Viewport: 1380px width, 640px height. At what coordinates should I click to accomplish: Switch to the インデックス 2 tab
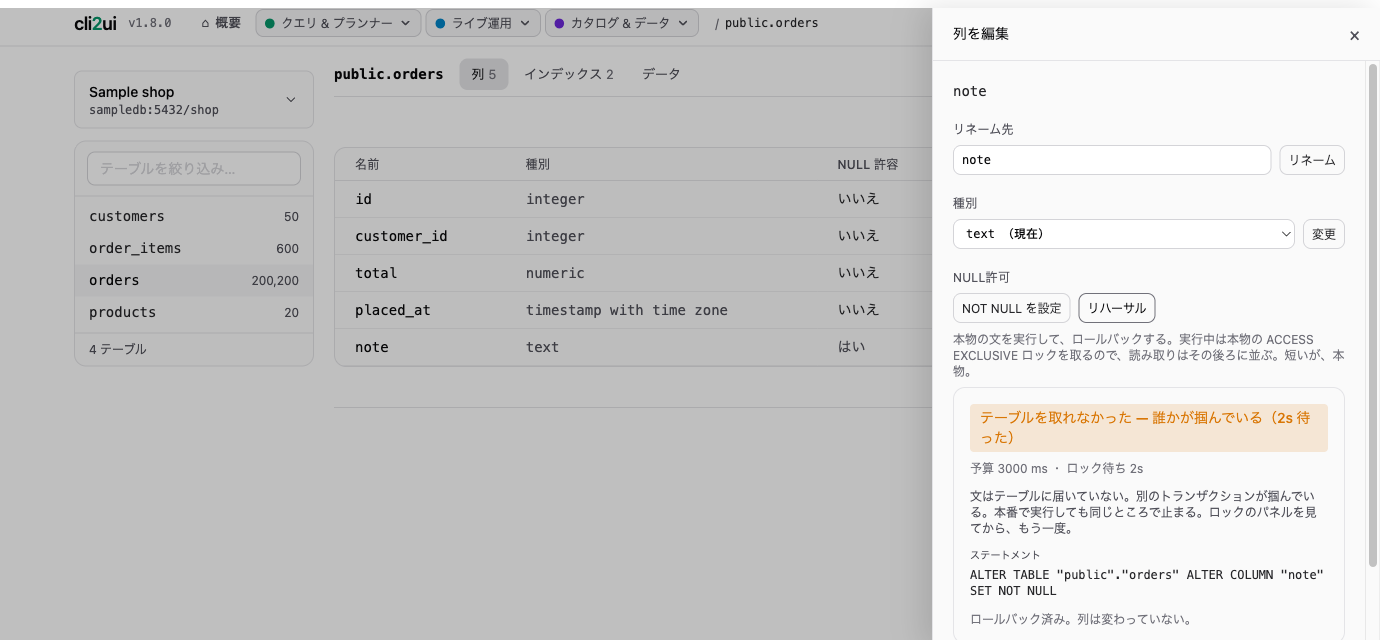click(x=569, y=74)
